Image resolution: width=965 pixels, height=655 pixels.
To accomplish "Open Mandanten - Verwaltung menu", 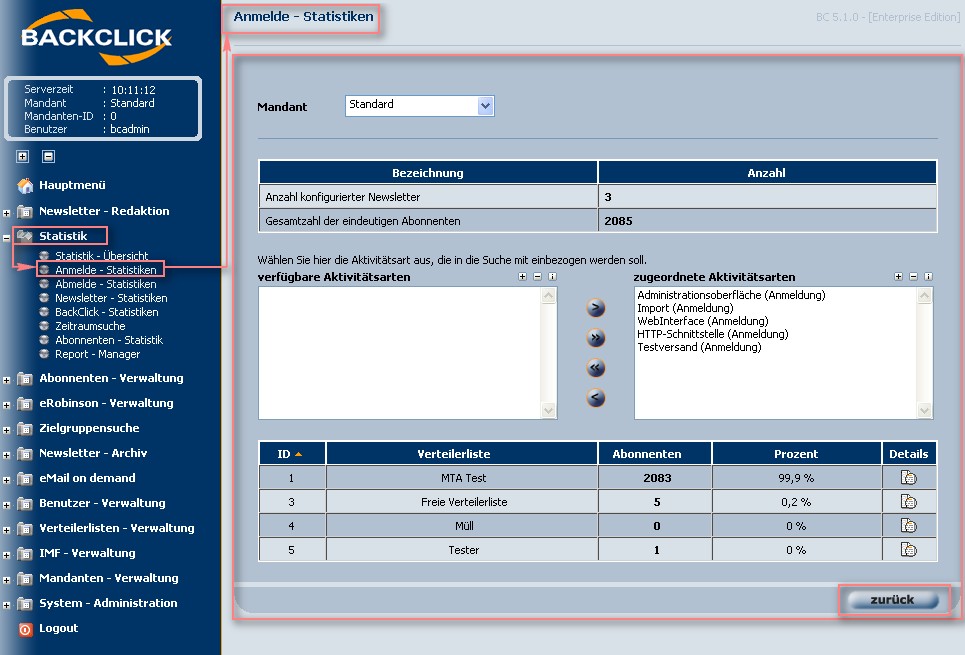I will (109, 578).
